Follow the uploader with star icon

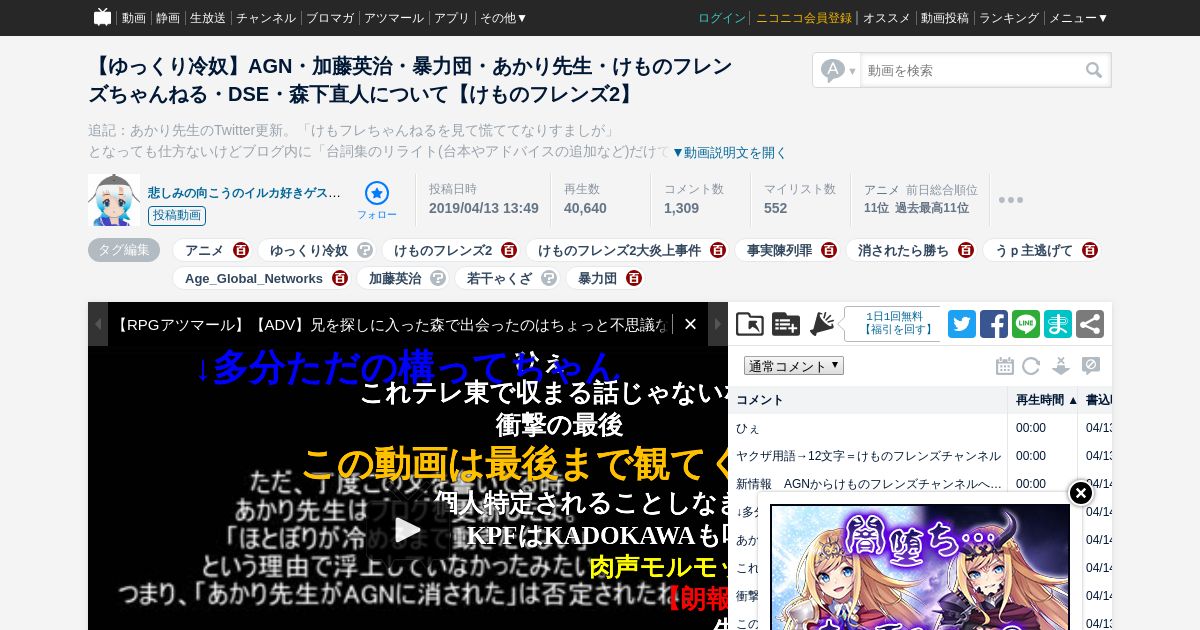pyautogui.click(x=377, y=193)
